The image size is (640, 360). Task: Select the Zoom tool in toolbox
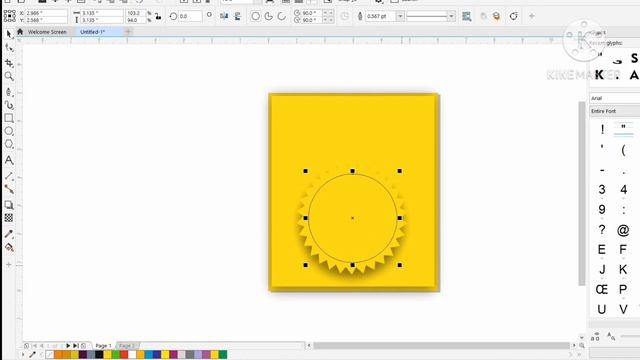tap(9, 76)
